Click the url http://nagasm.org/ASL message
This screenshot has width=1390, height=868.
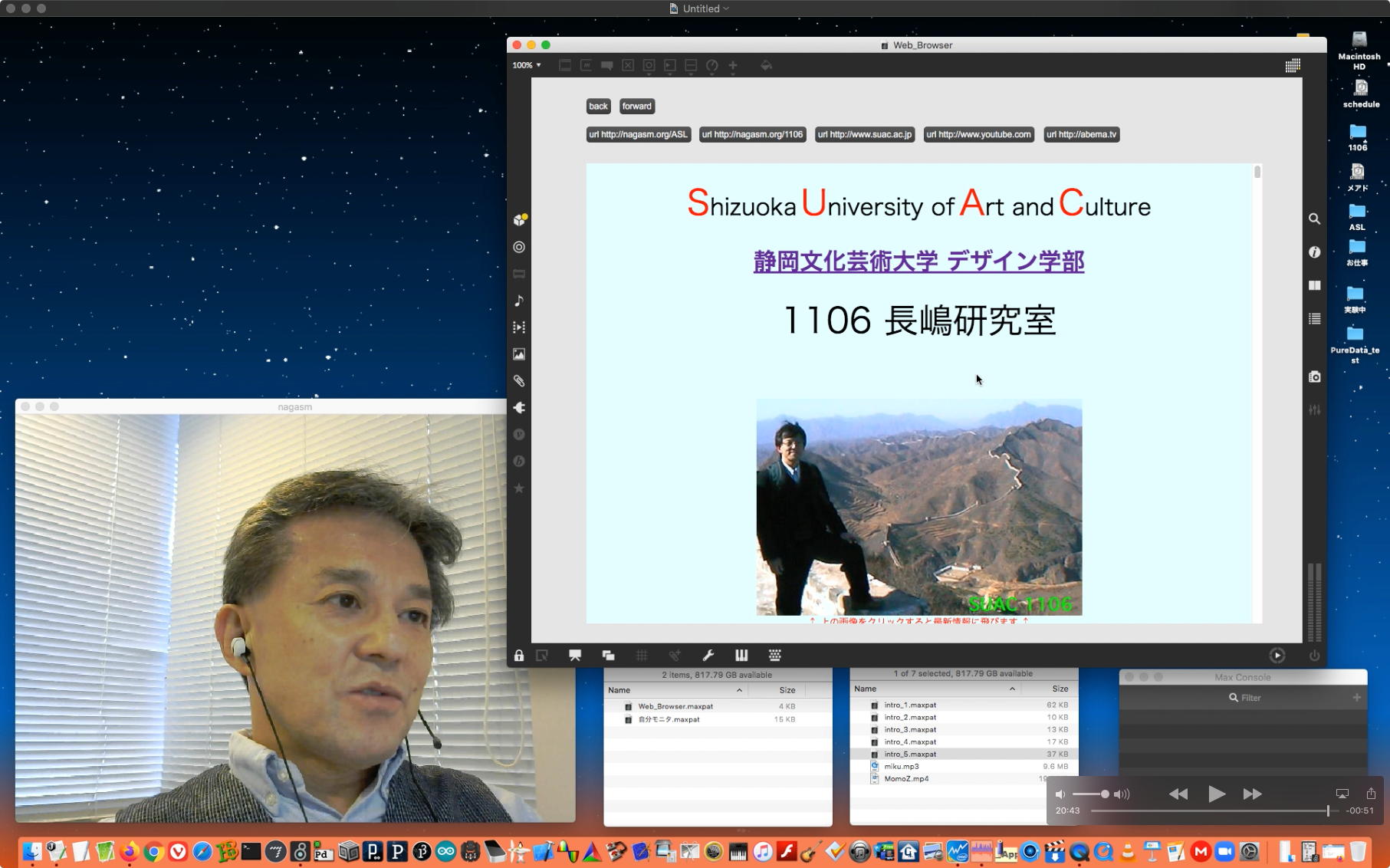[x=639, y=135]
